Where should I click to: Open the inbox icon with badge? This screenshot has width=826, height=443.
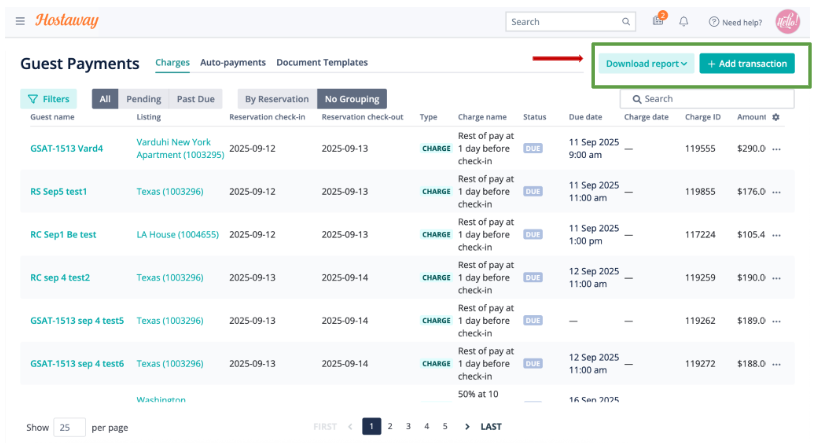(x=658, y=20)
